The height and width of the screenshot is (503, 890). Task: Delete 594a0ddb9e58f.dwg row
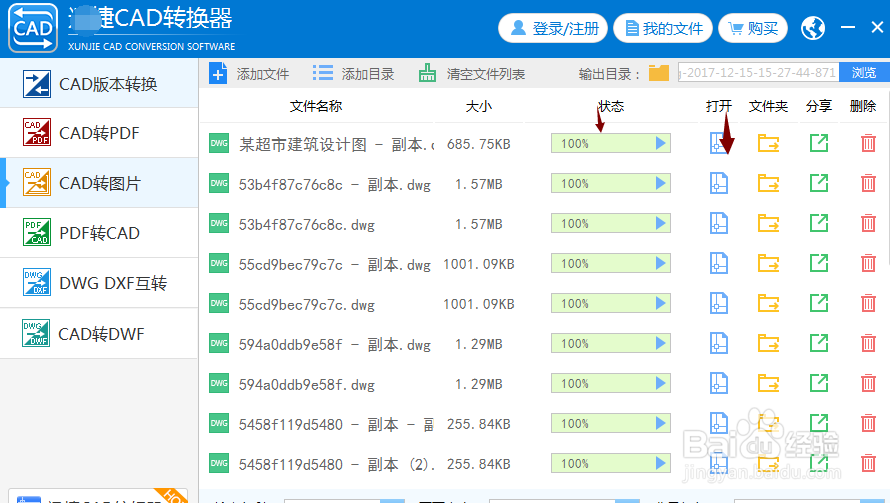pyautogui.click(x=868, y=383)
